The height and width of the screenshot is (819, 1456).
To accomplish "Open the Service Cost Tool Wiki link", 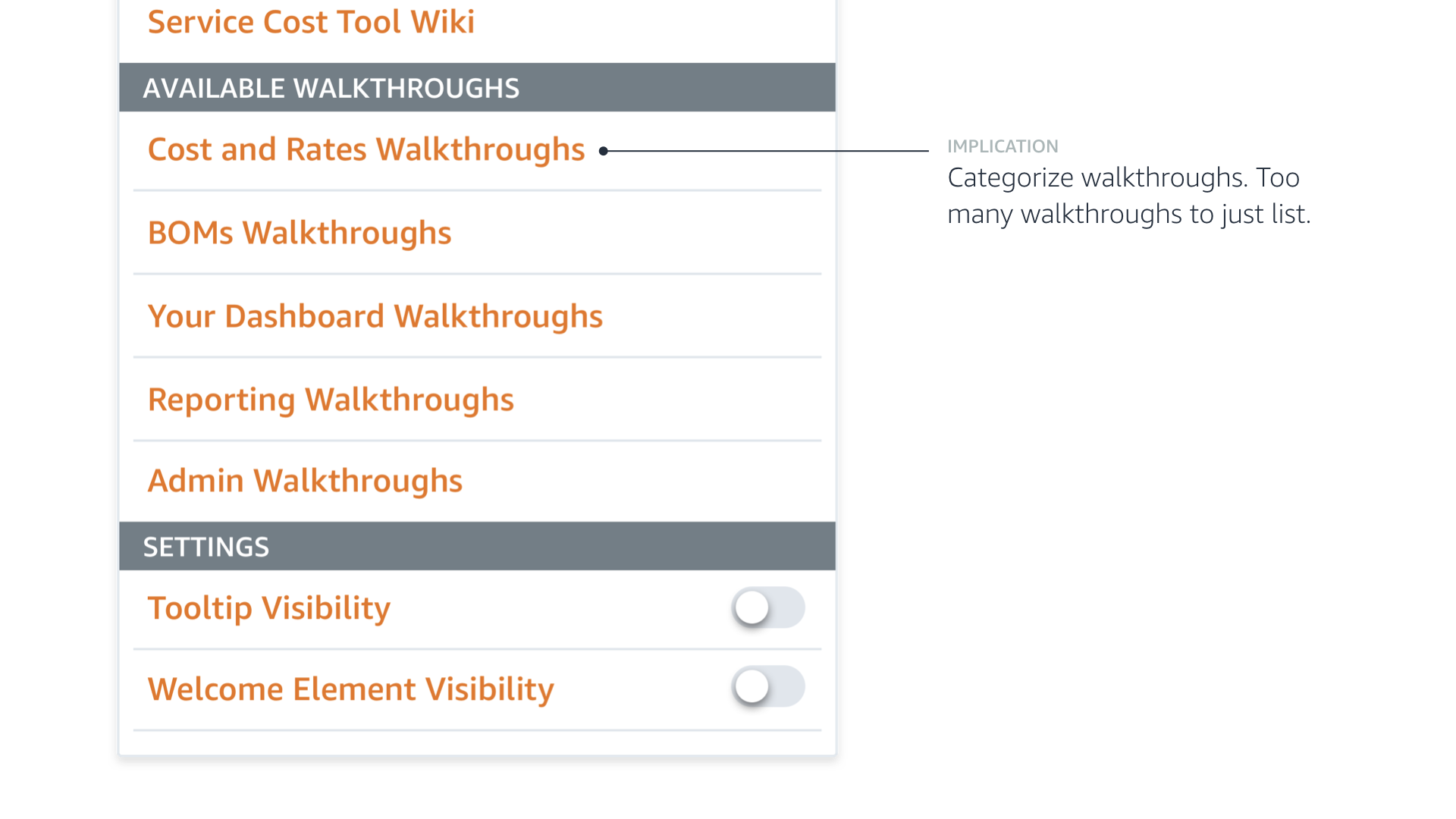I will [x=311, y=22].
